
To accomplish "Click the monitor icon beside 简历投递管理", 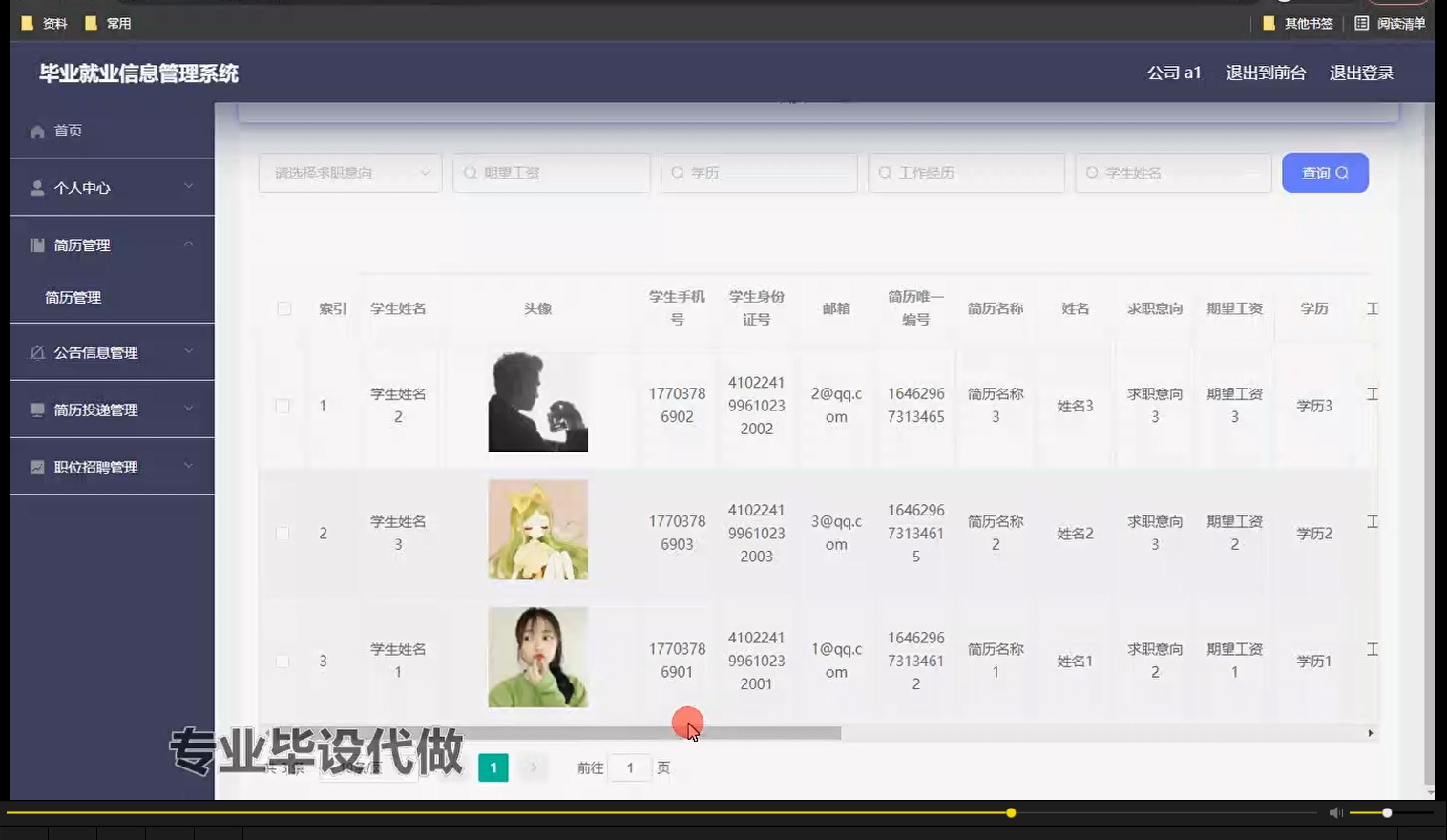I will point(36,409).
